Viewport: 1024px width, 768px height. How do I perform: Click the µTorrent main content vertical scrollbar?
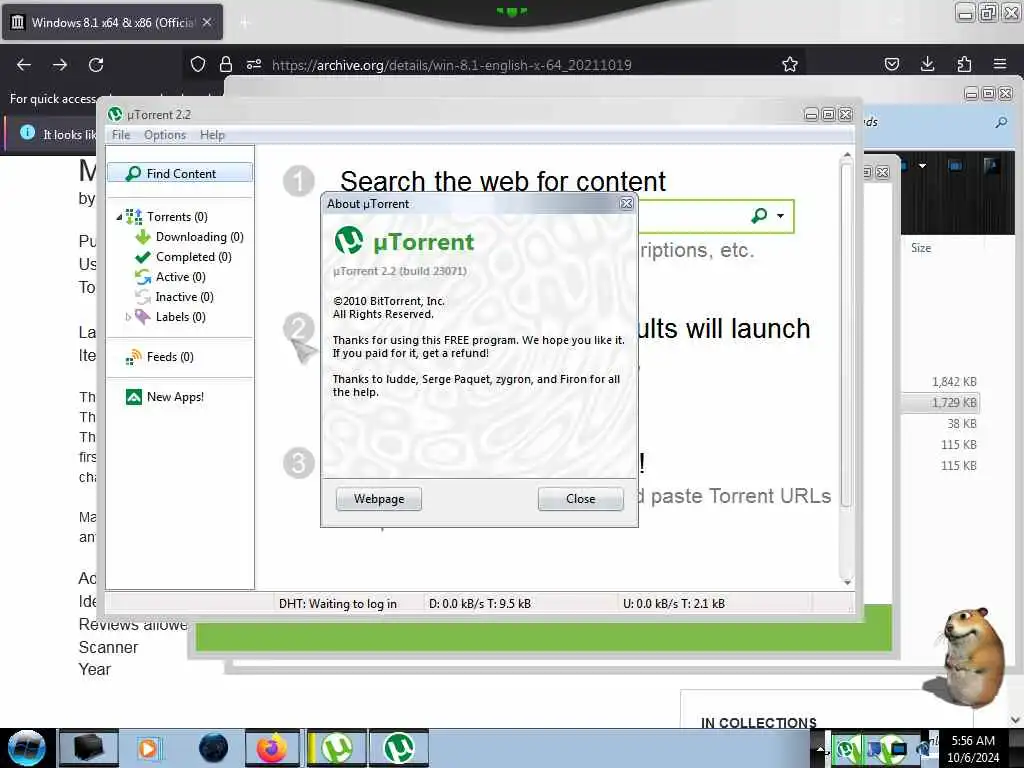pyautogui.click(x=846, y=334)
